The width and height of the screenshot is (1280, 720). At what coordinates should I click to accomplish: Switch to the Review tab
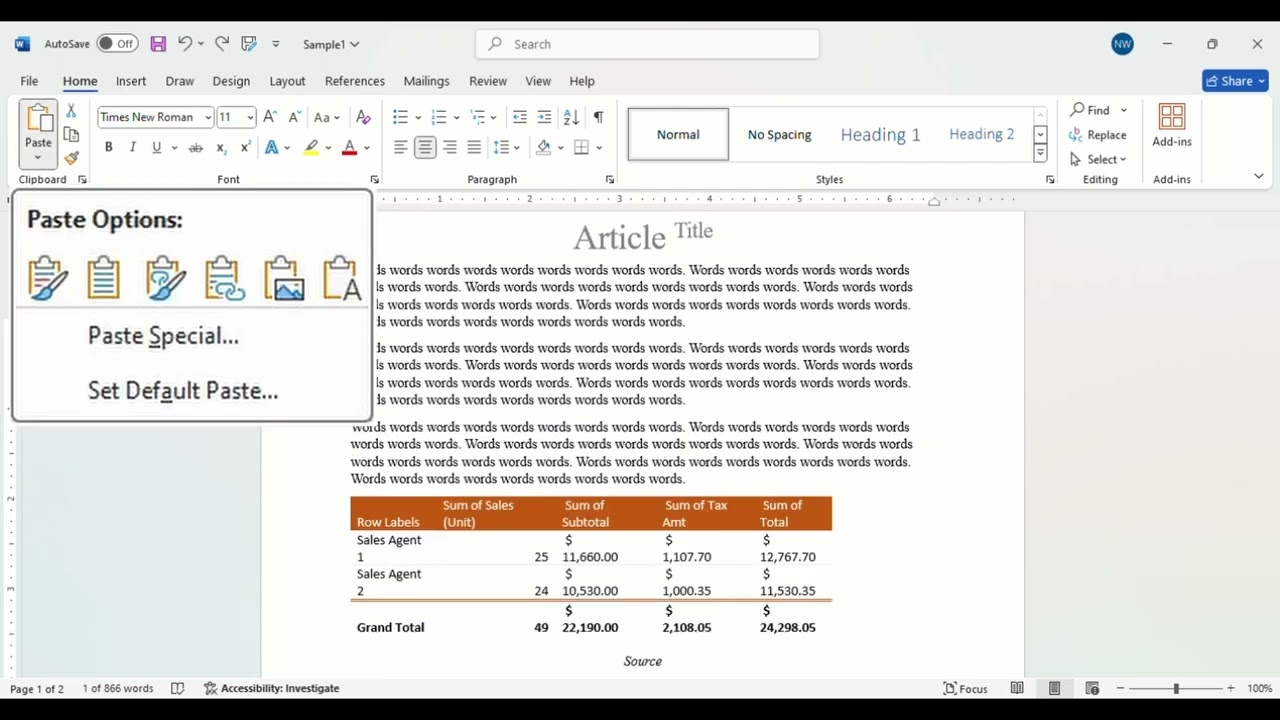[x=488, y=81]
